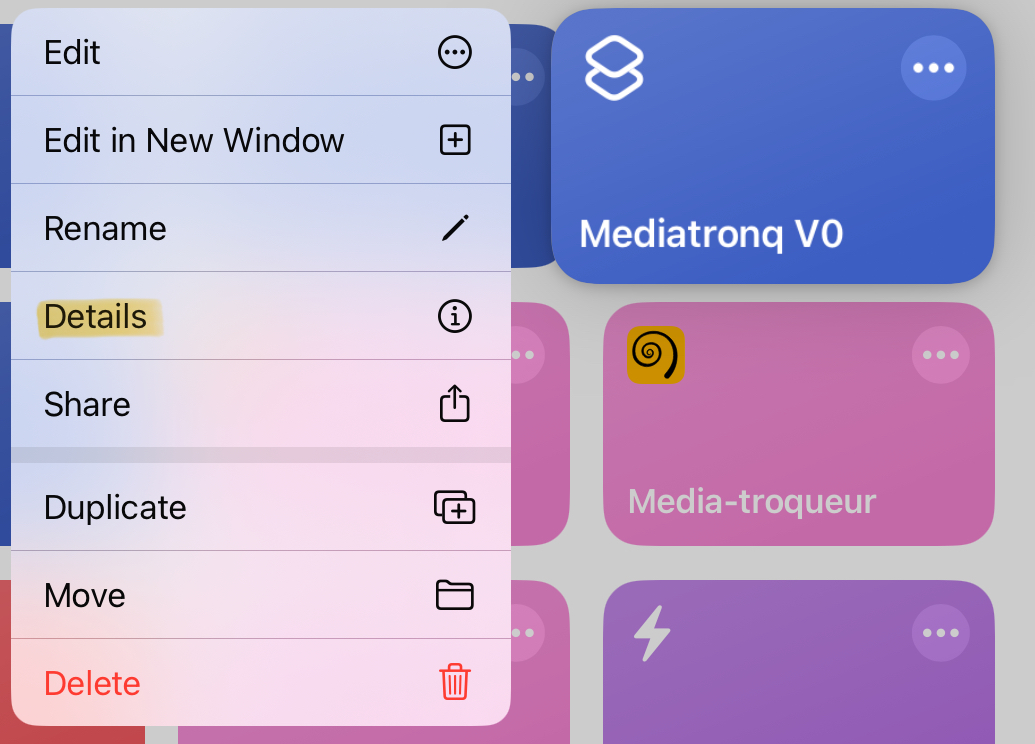Click the plus-square icon for Edit in New Window
Screen dimensions: 1035x744
(x=455, y=140)
